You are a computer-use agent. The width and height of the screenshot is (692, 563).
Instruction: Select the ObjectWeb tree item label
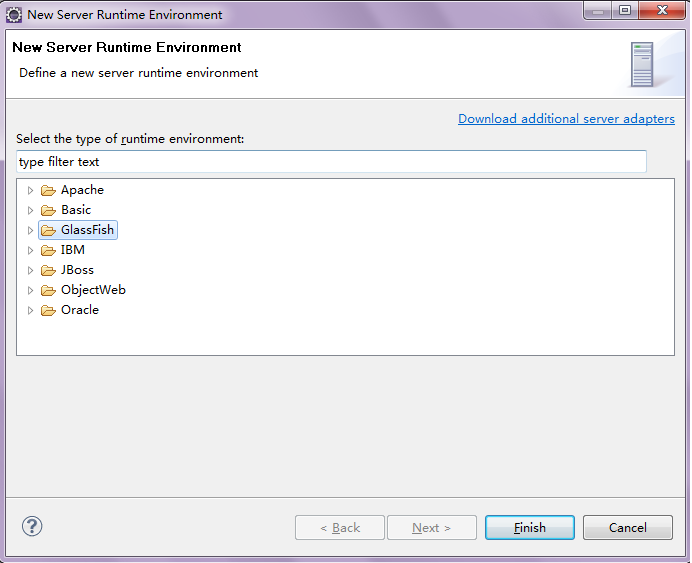click(x=93, y=290)
